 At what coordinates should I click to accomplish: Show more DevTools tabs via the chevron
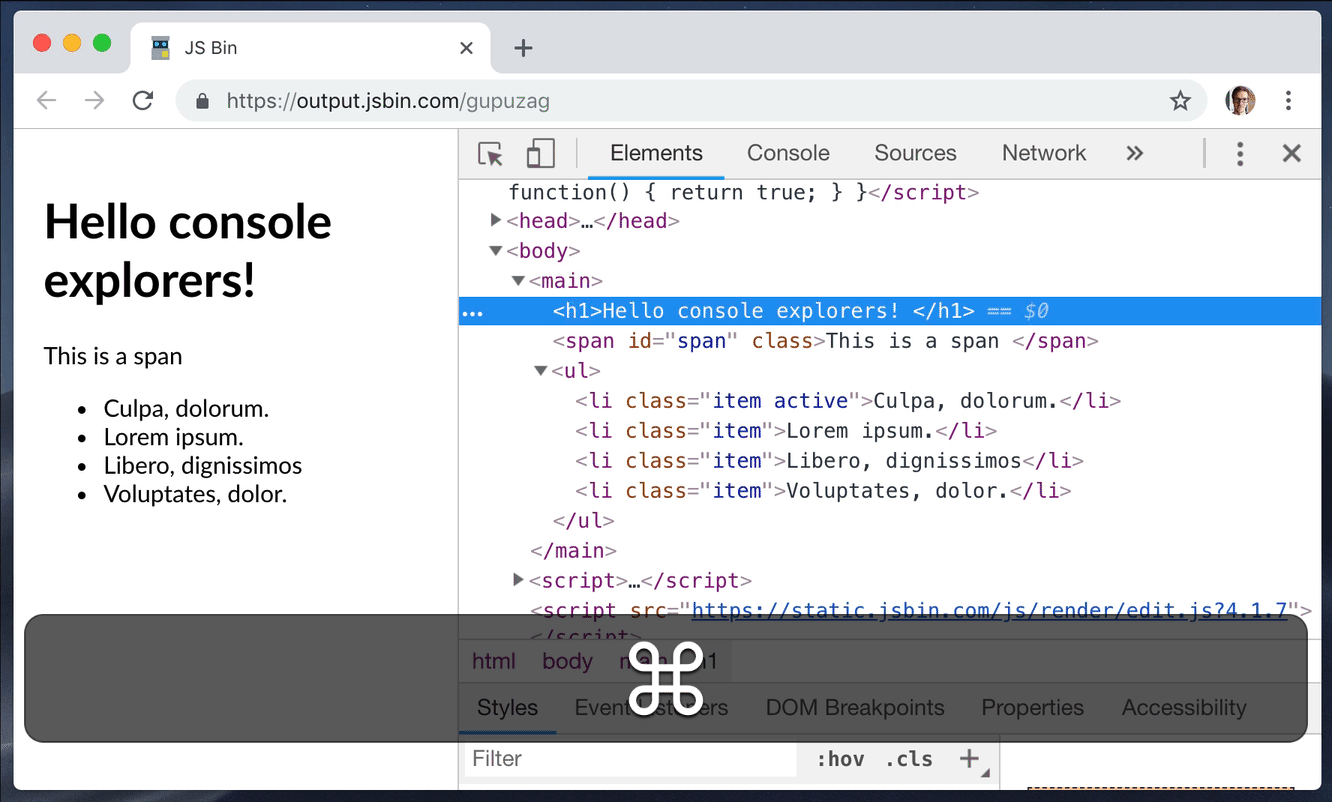[1134, 153]
